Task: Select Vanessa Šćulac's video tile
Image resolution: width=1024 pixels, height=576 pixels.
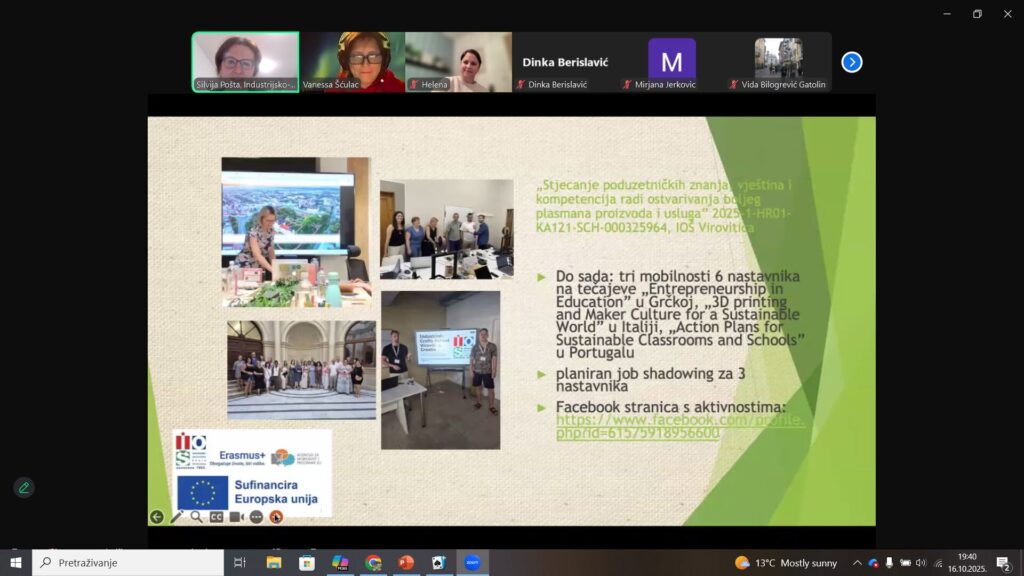Action: point(352,62)
